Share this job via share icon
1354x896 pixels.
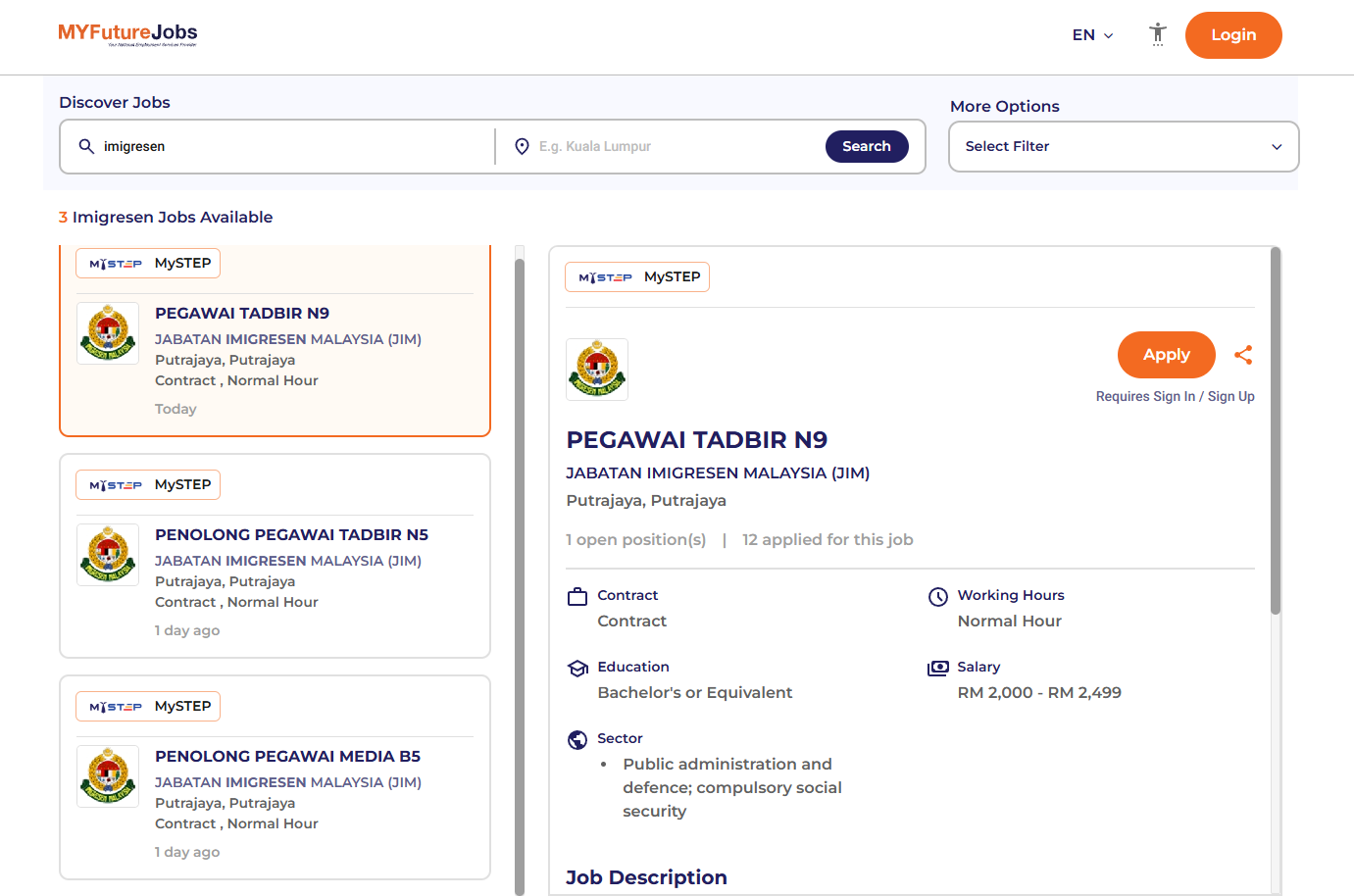1243,355
